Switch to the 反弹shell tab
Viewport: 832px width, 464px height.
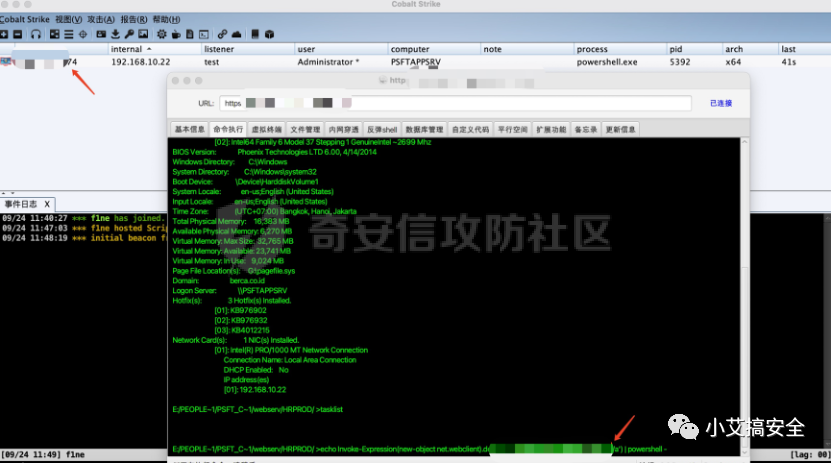[x=382, y=129]
